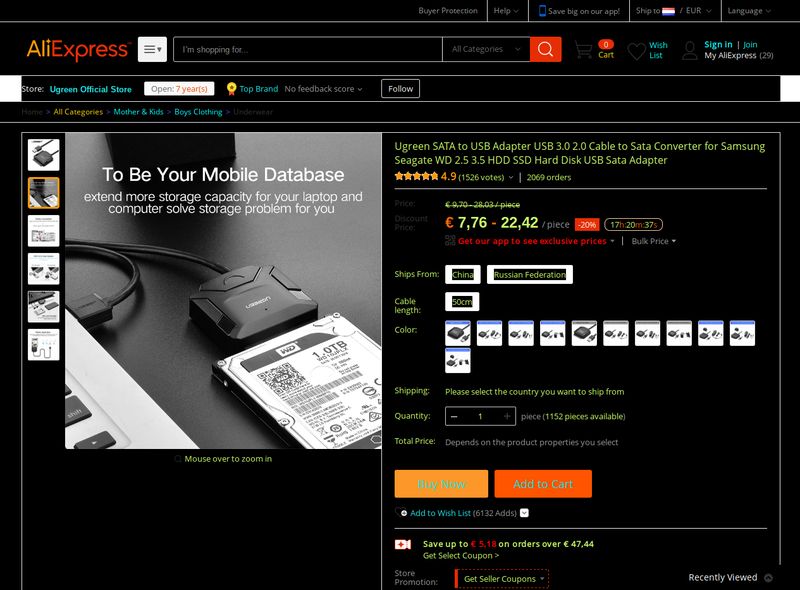Screen dimensions: 800x590
Task: Select the fifth product thumbnail
Action: (x=43, y=306)
